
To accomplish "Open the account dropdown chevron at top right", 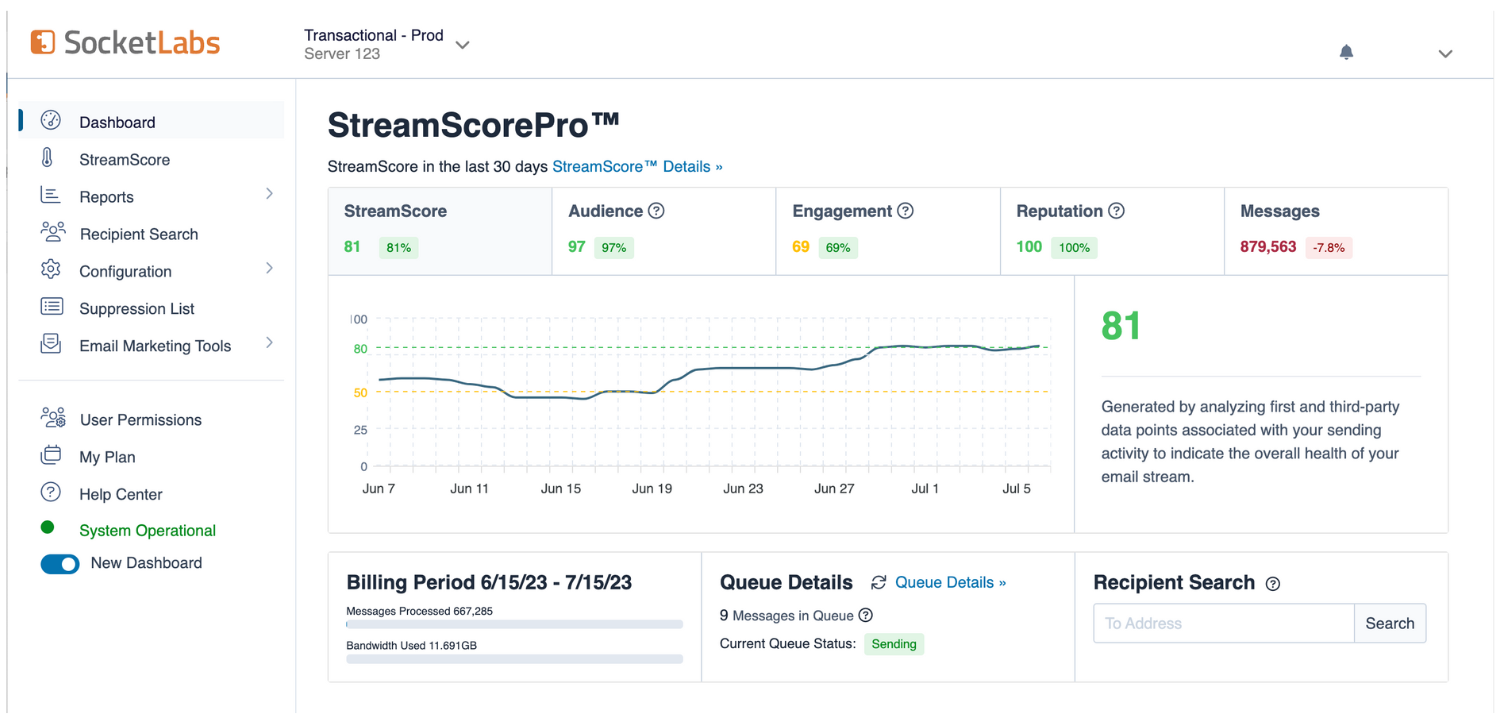I will pos(1445,54).
